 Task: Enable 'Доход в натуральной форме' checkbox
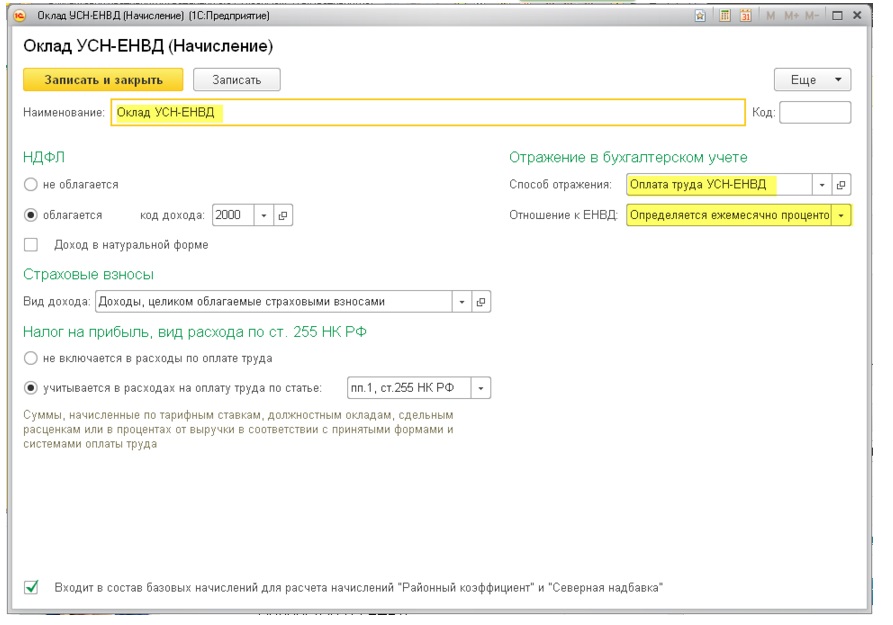coord(31,245)
